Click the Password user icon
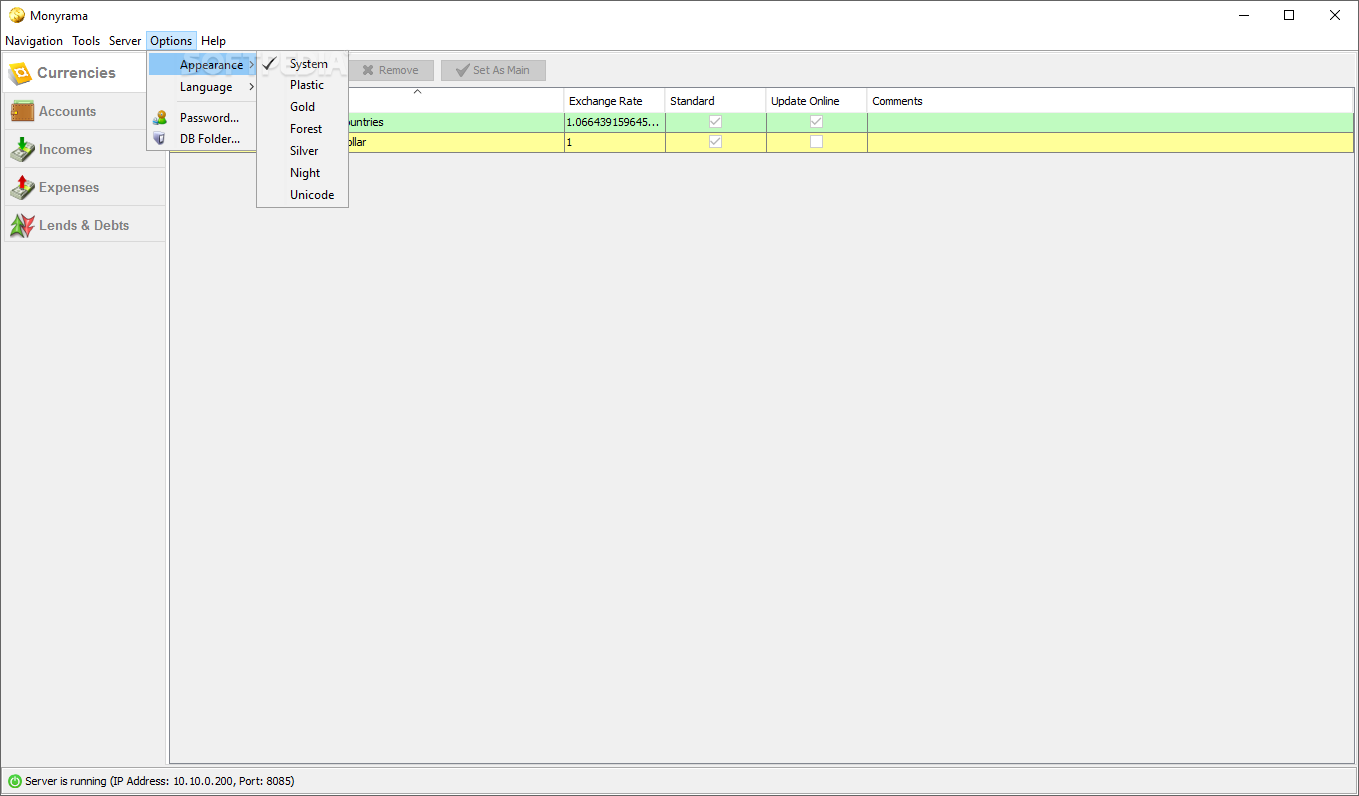The image size is (1359, 796). click(160, 118)
